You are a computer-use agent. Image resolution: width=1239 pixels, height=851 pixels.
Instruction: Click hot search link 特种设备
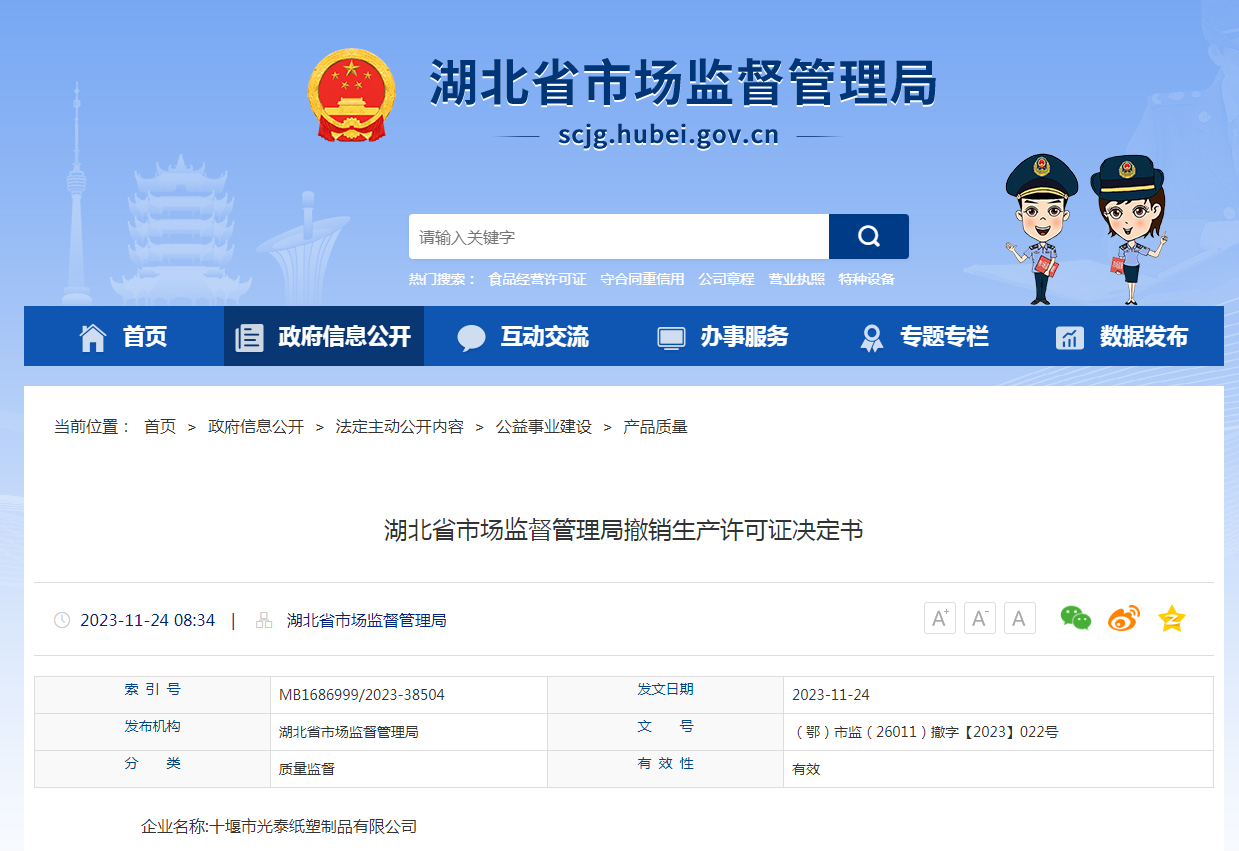(x=867, y=280)
